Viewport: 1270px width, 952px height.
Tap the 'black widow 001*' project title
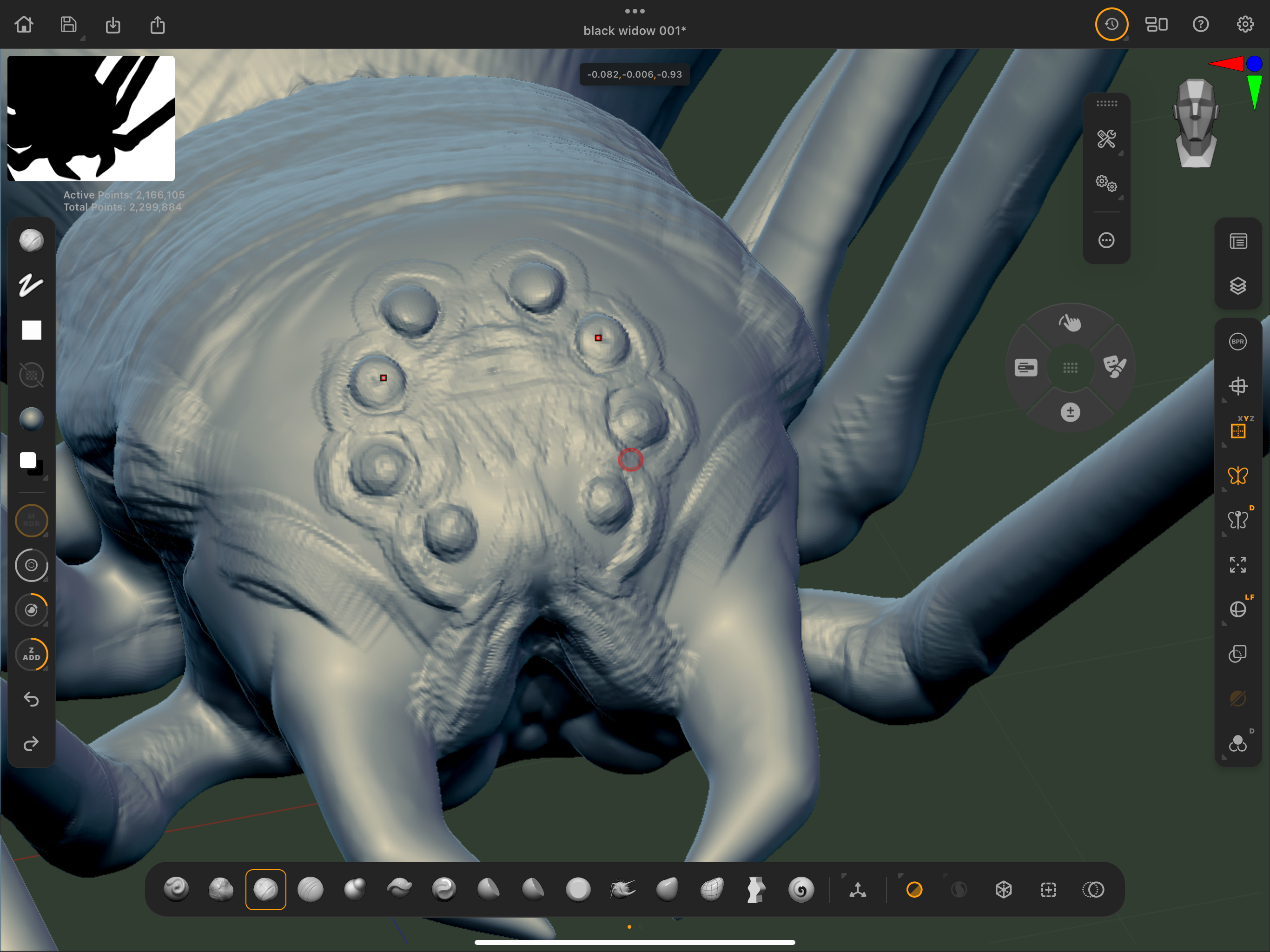tap(635, 30)
